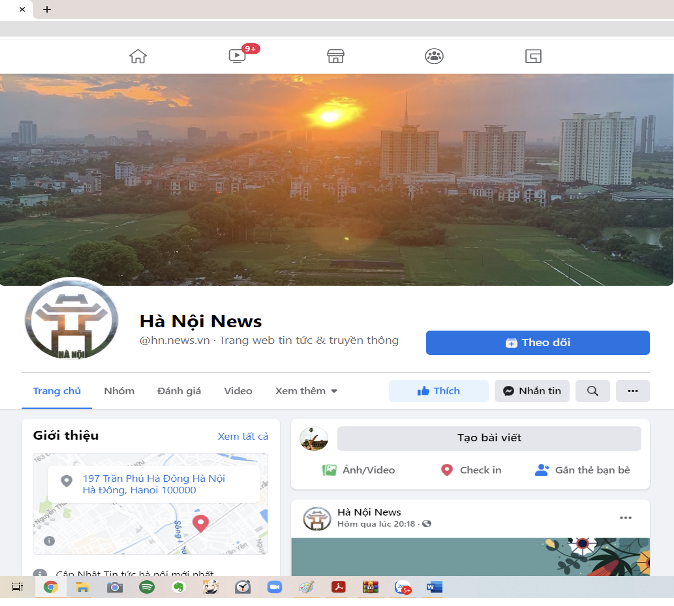The height and width of the screenshot is (606, 674).
Task: Choose the Check in post option
Action: (471, 470)
